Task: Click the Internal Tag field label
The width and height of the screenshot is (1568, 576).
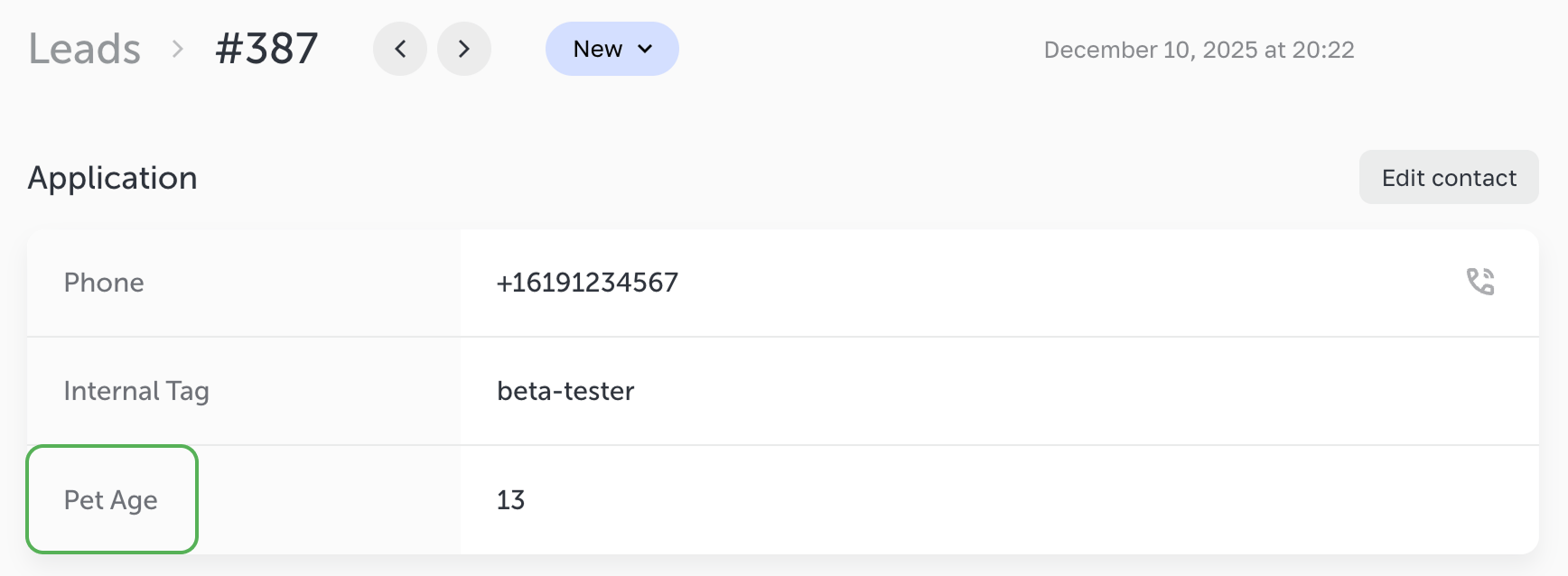Action: click(136, 391)
